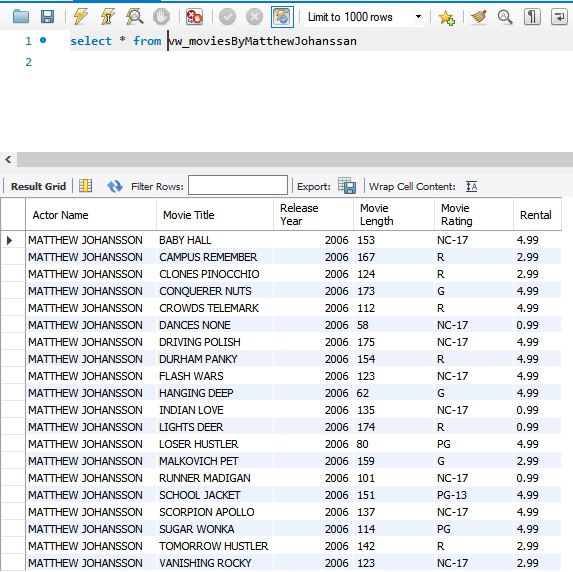Select the current row marker arrow
The image size is (573, 572).
tap(10, 240)
